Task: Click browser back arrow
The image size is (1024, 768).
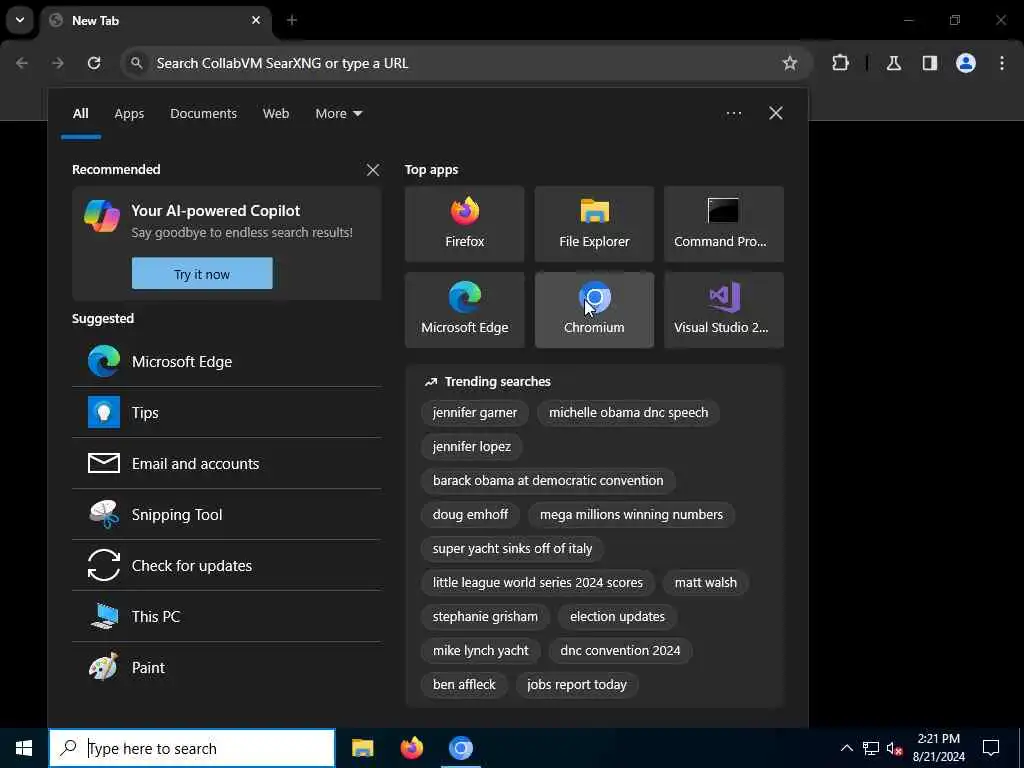Action: 22,63
